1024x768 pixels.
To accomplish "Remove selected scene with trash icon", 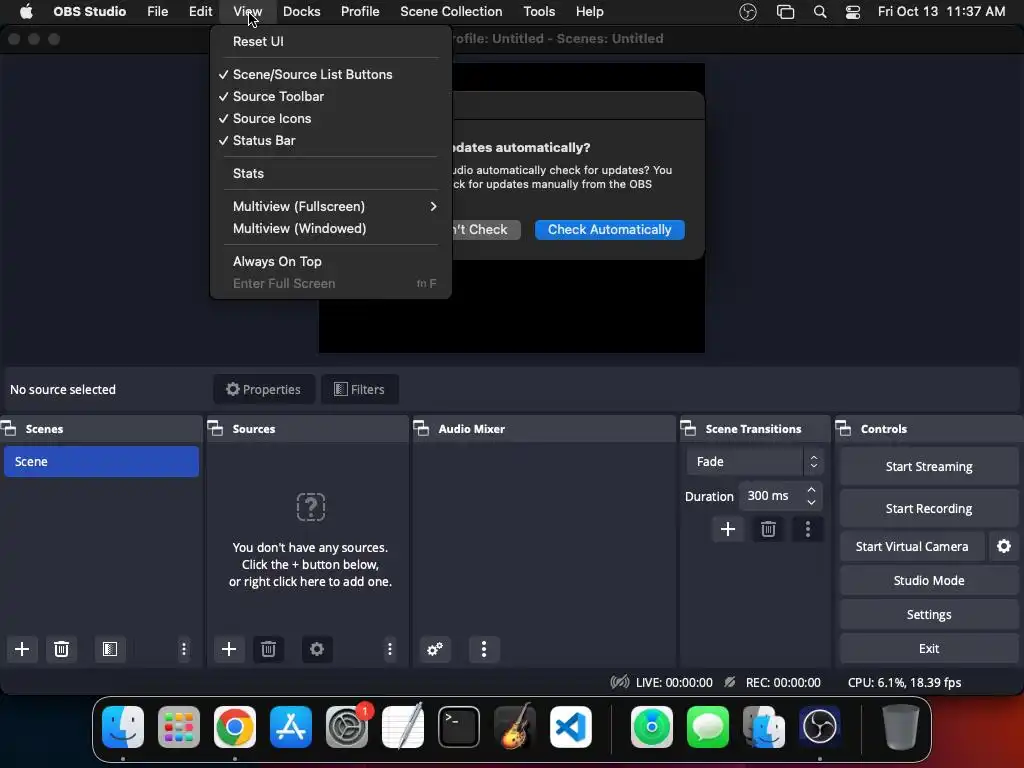I will click(61, 649).
